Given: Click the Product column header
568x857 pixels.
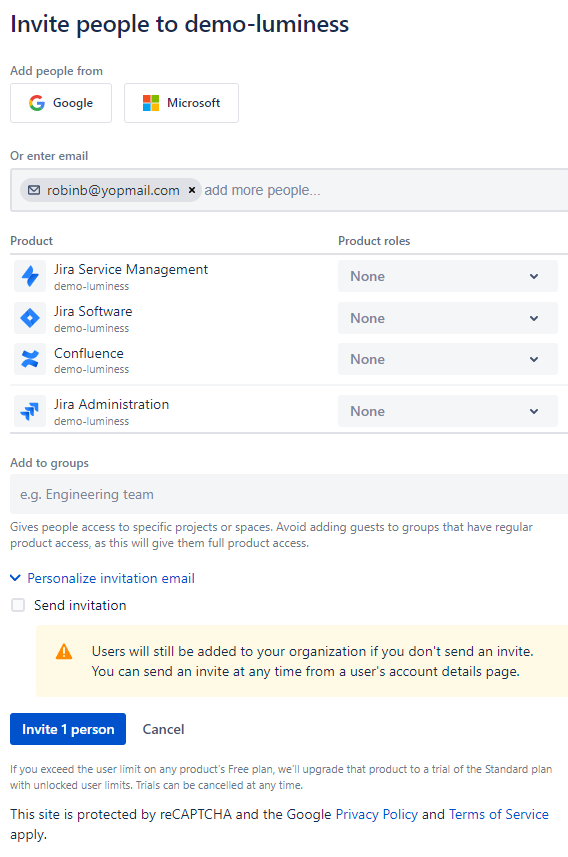Looking at the screenshot, I should pos(31,241).
